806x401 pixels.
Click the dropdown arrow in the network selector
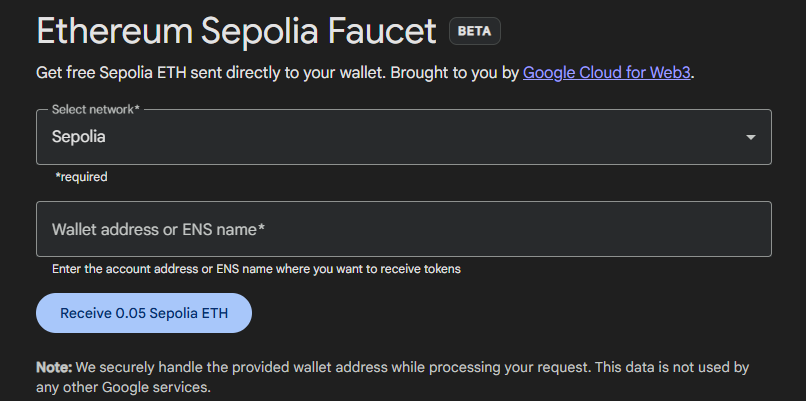click(x=751, y=137)
